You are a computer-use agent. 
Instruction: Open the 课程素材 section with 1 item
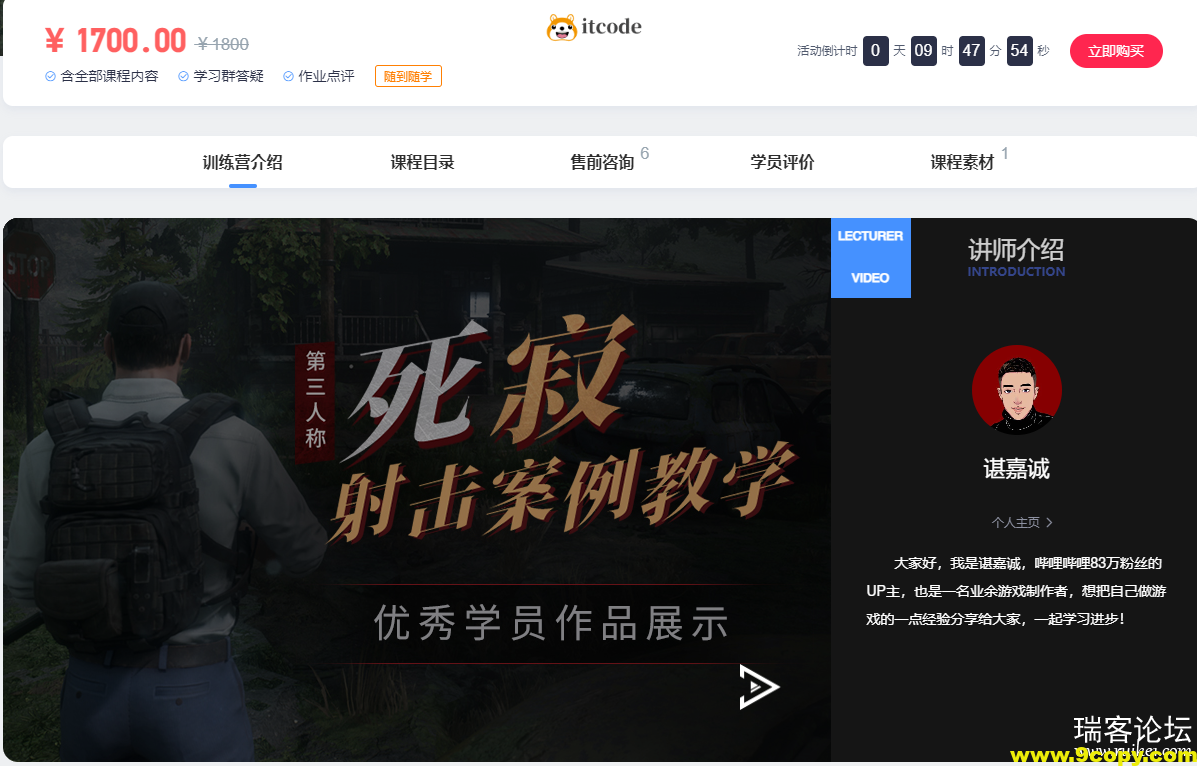tap(963, 162)
